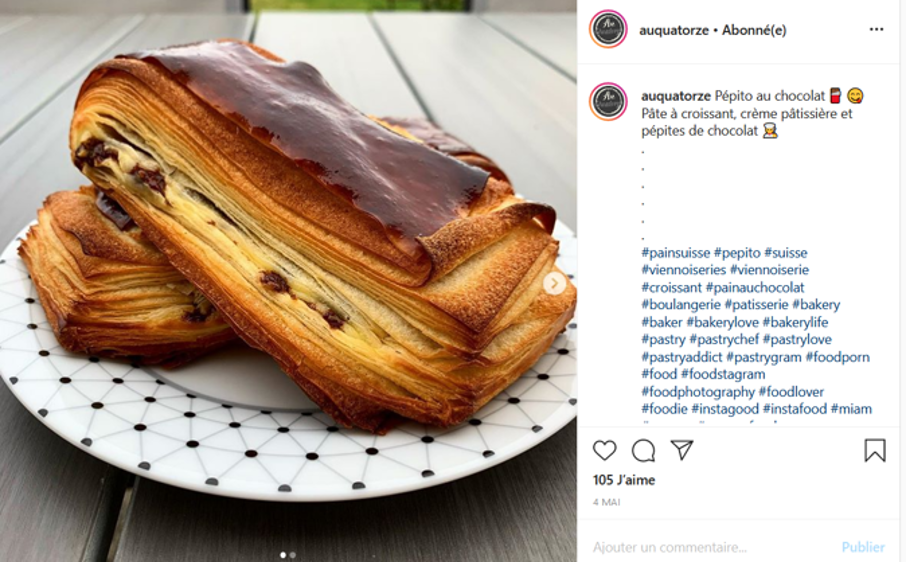Open auquatorze profile picture in header
Screen dimensions: 906x562
click(x=608, y=29)
